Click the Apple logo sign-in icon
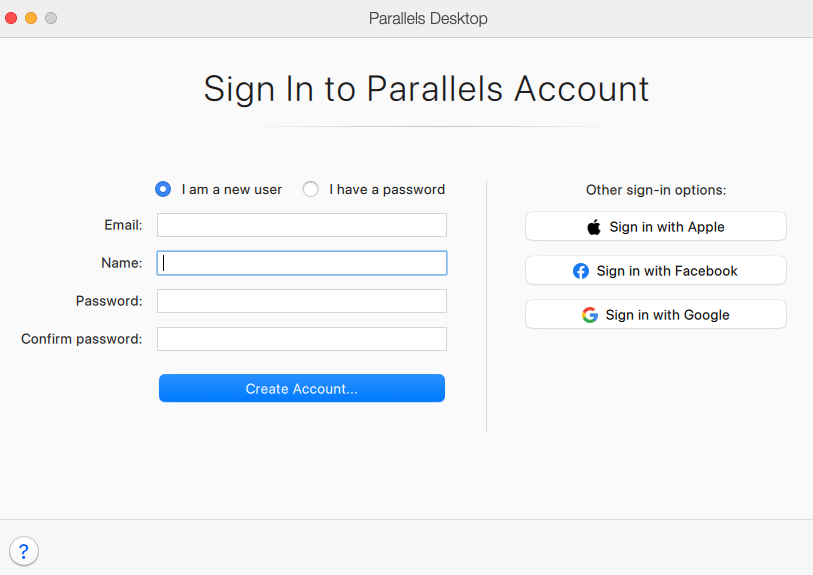Viewport: 813px width, 575px height. coord(594,227)
